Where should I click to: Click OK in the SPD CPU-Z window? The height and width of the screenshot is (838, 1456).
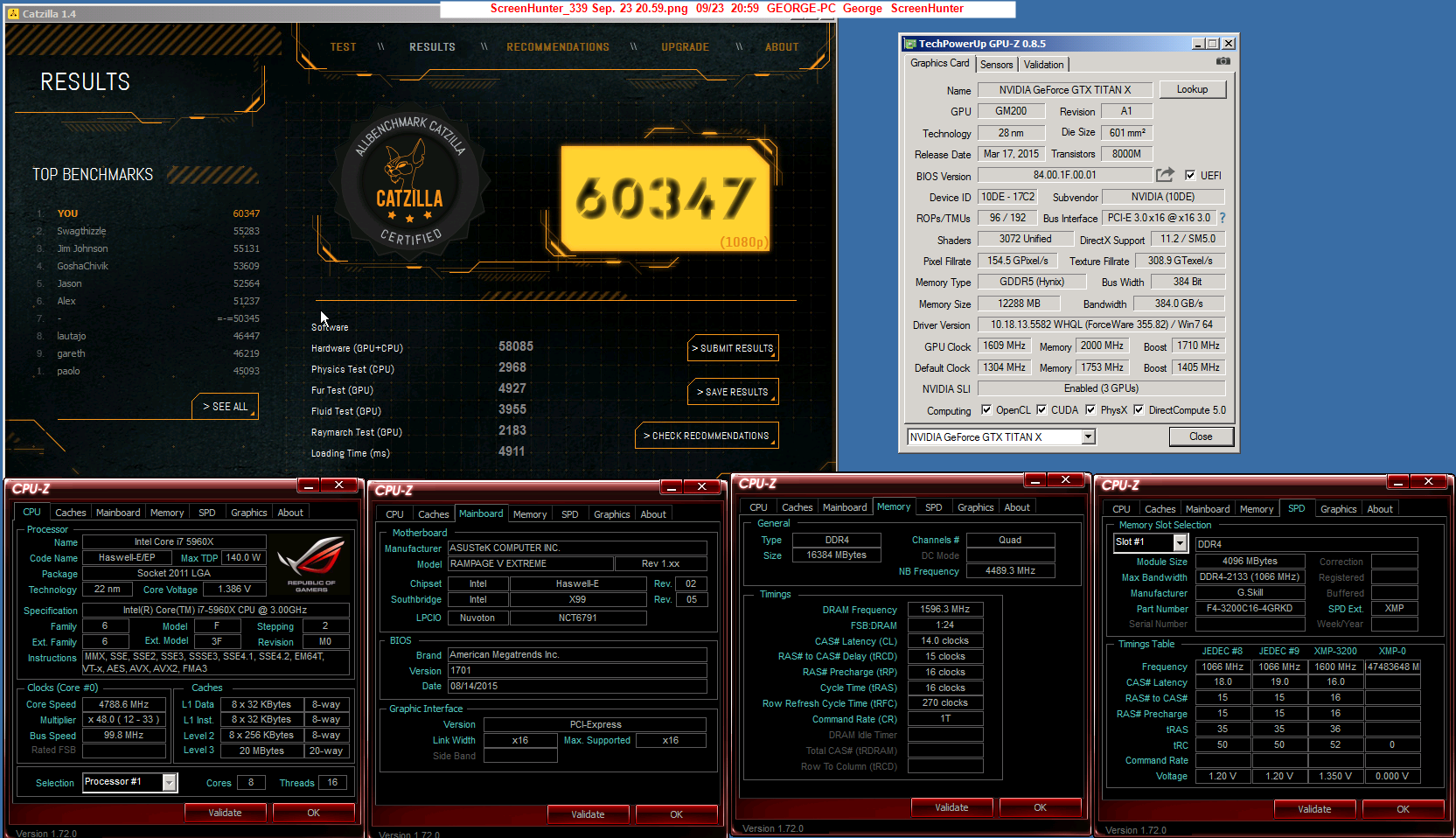tap(1403, 809)
